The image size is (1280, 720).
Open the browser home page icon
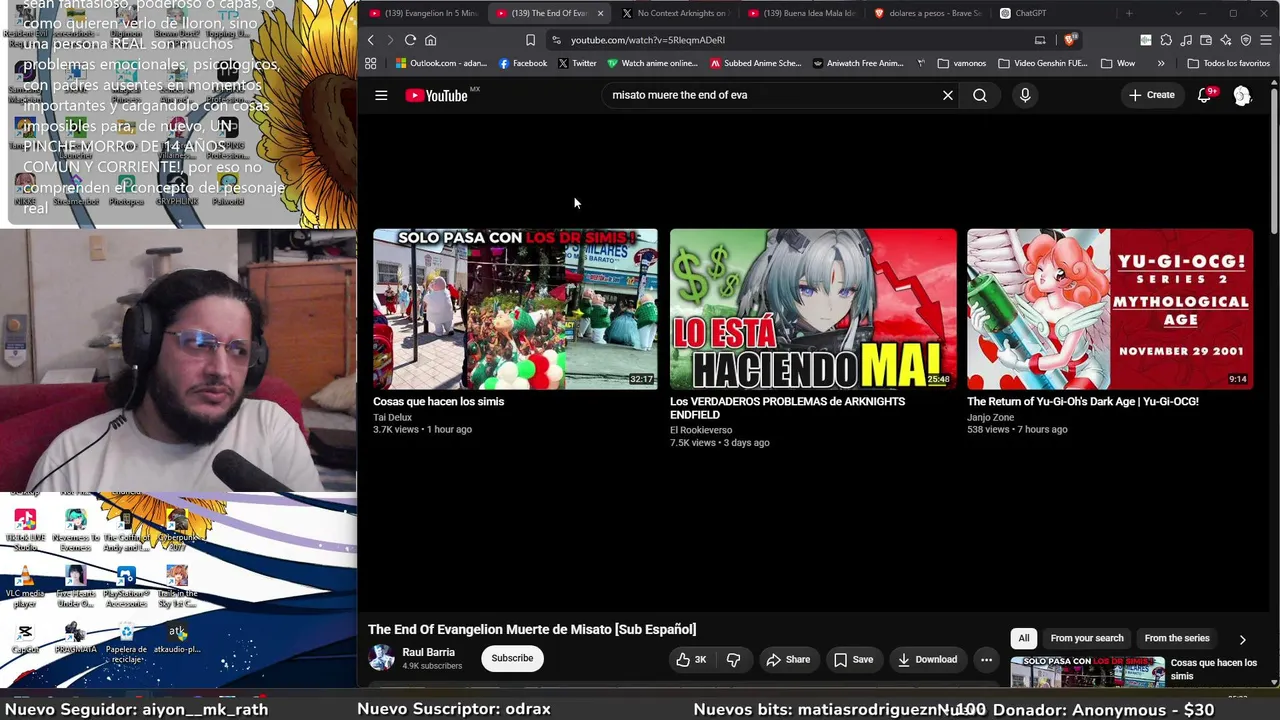[431, 40]
